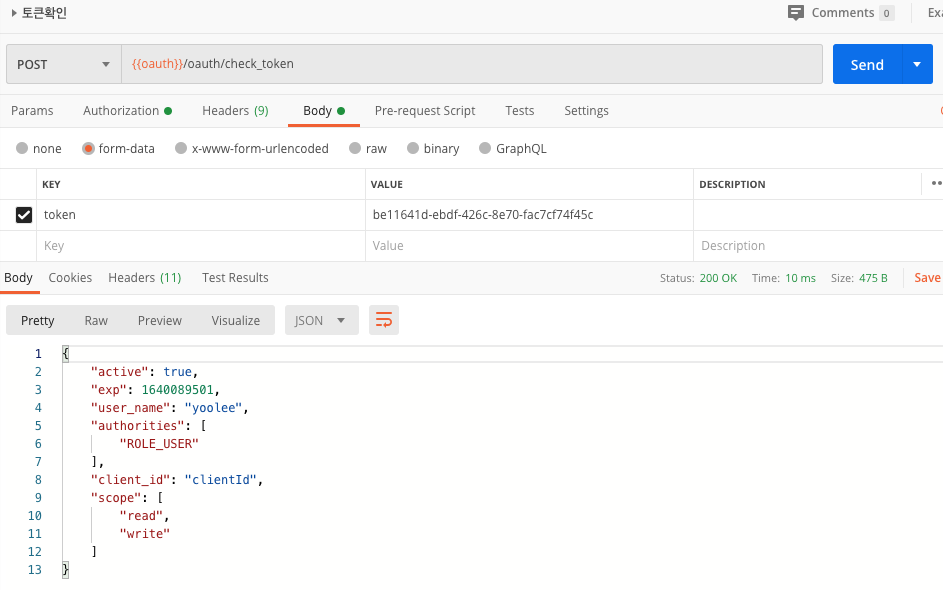This screenshot has width=943, height=590.
Task: Open the response Headers (11) tab
Action: tap(145, 278)
